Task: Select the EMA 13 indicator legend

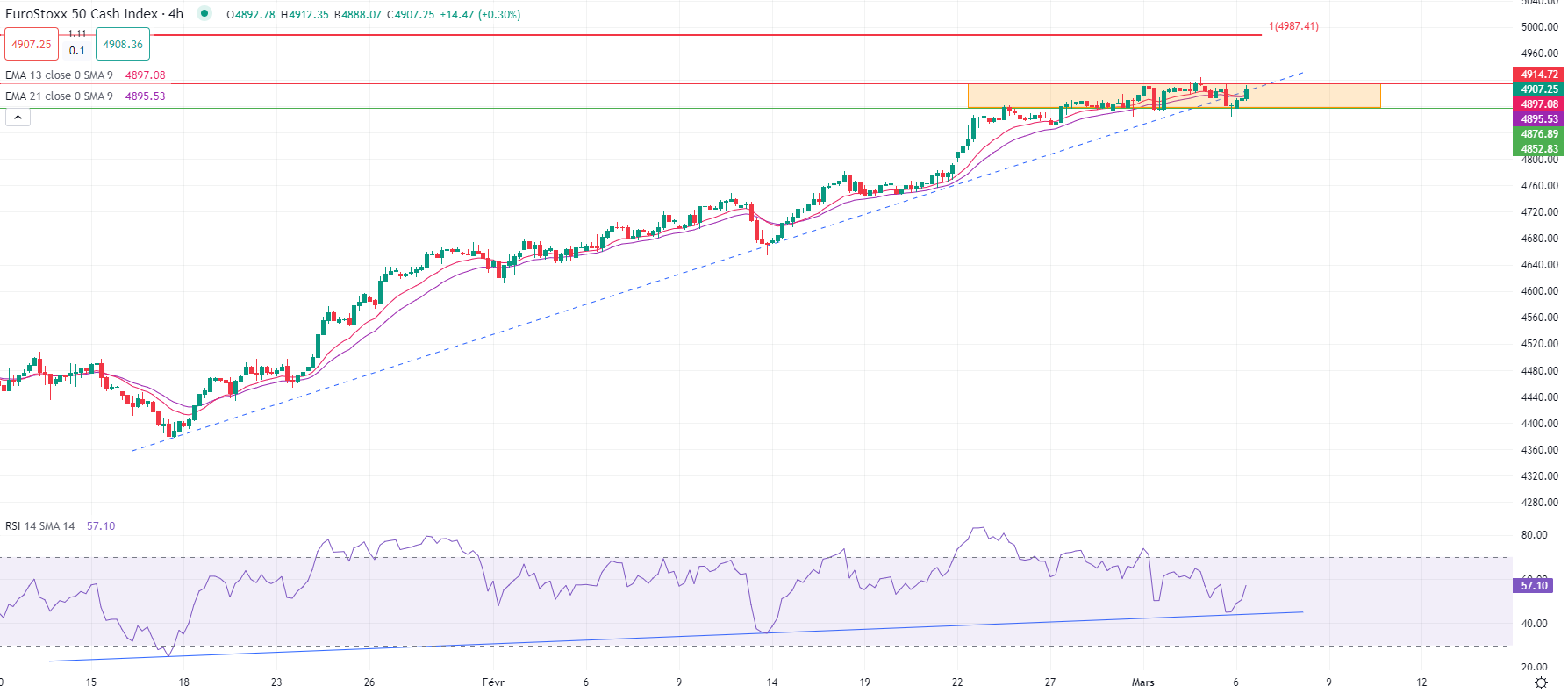Action: tap(59, 75)
